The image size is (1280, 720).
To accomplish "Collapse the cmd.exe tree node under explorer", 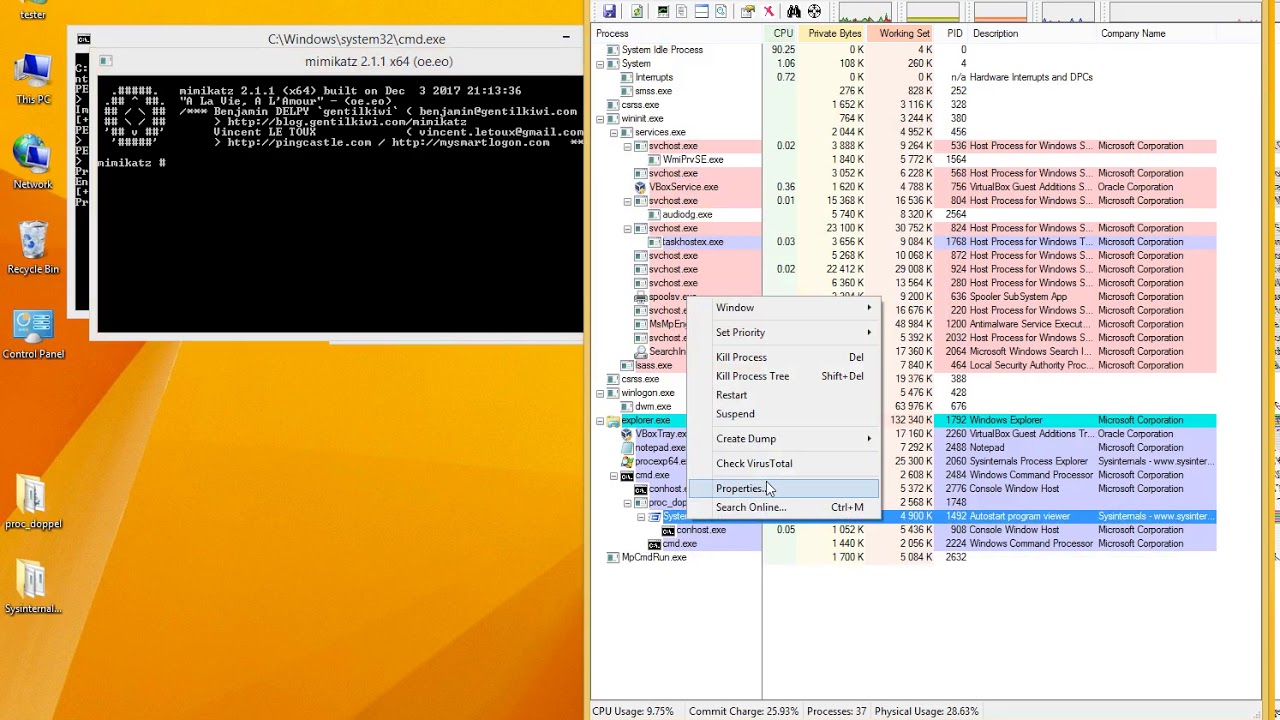I will coord(614,476).
